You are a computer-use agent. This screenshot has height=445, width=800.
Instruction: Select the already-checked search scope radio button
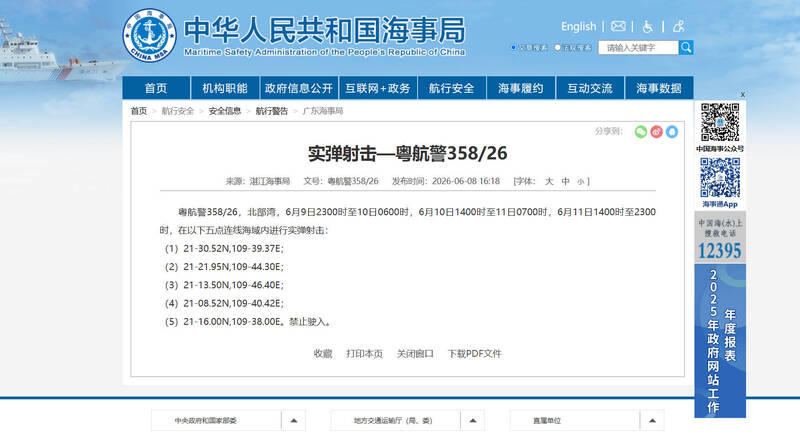click(x=514, y=47)
